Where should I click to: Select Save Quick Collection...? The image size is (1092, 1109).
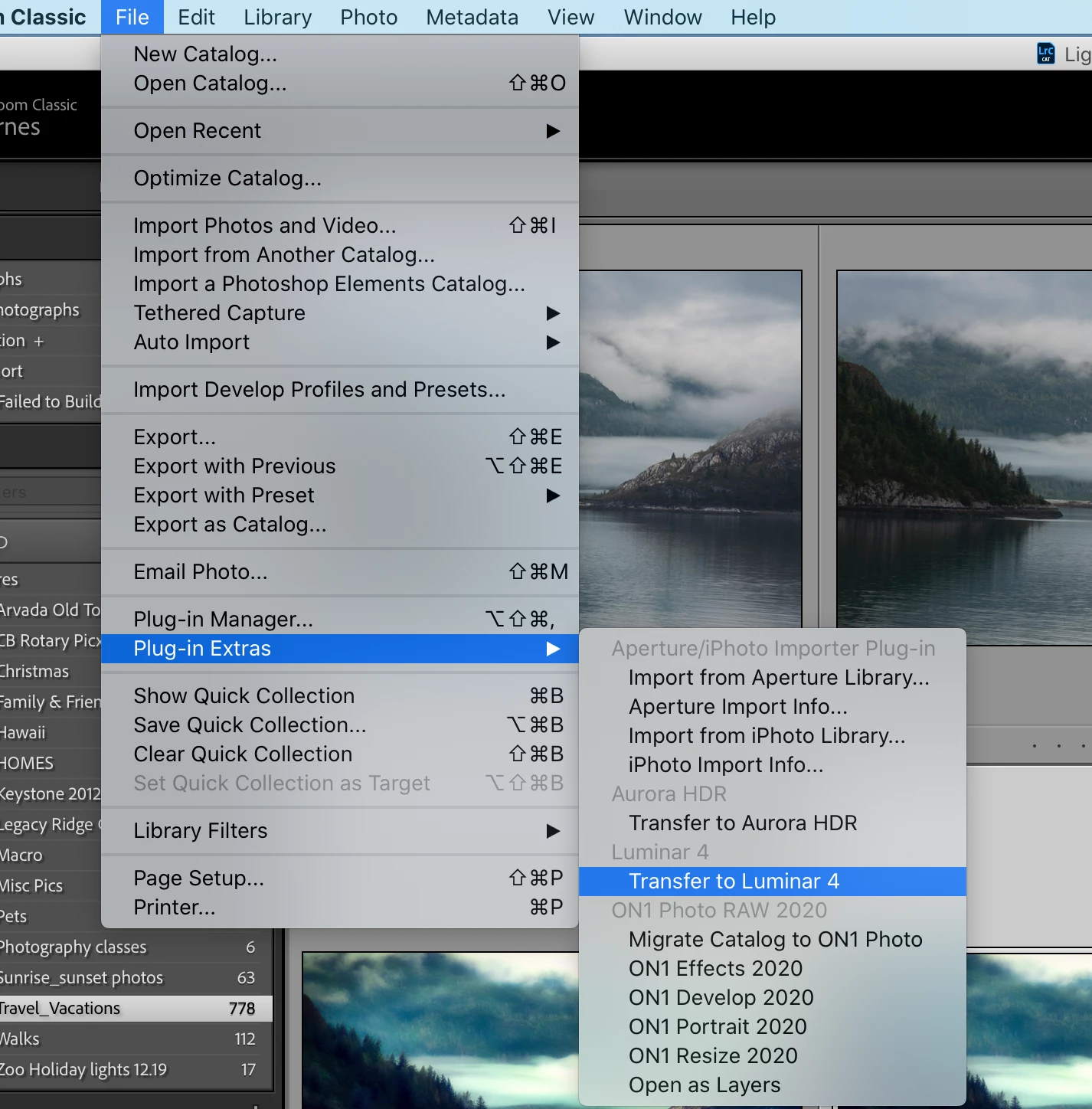click(340, 725)
